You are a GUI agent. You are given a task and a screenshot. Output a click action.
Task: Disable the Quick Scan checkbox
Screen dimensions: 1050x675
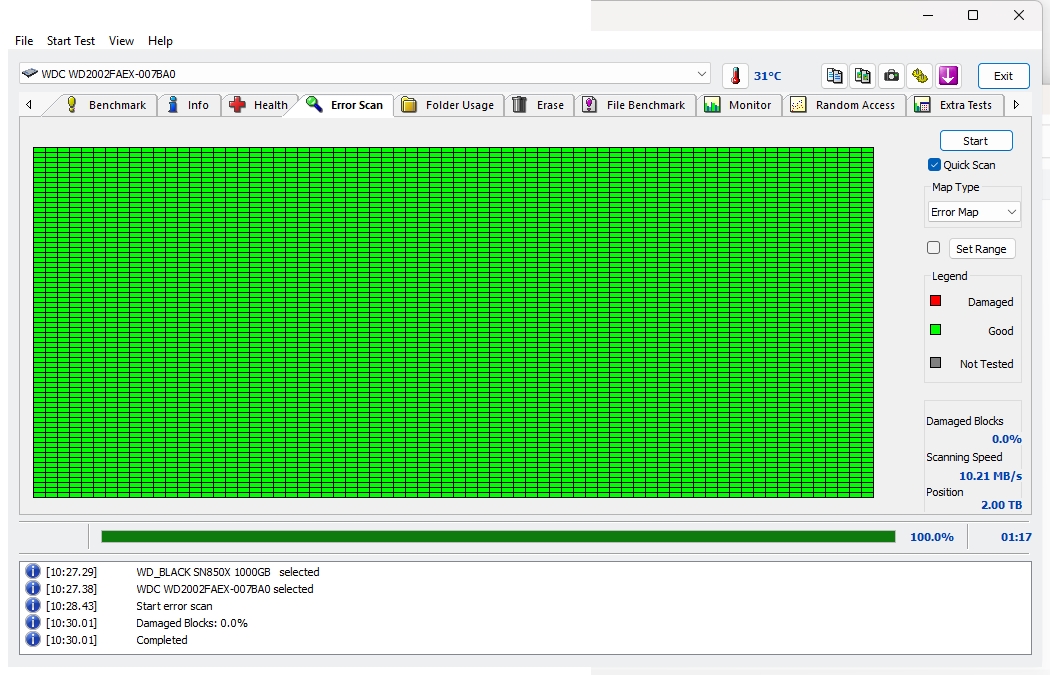[x=934, y=165]
